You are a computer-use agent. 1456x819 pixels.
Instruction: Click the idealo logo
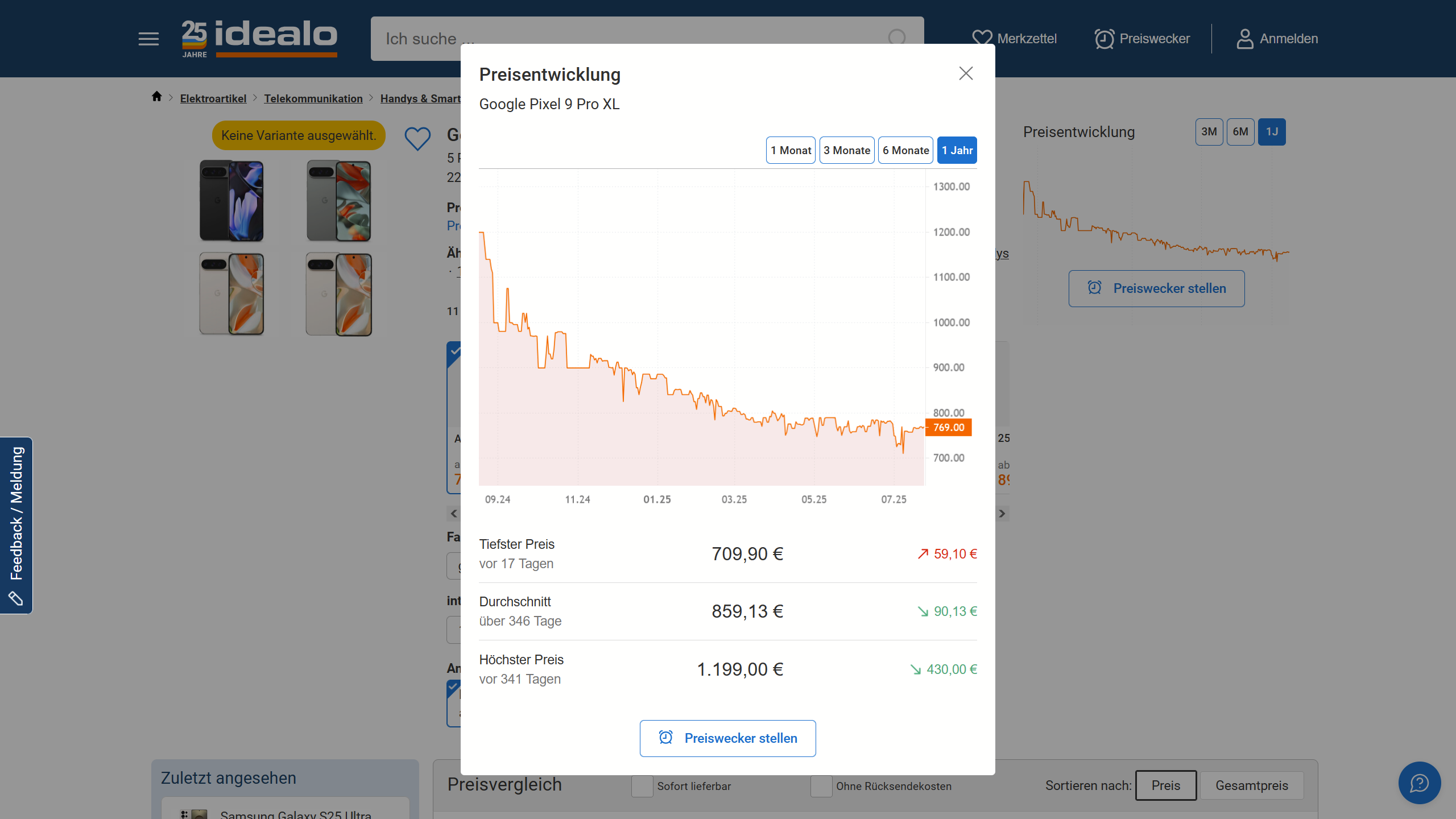(x=259, y=39)
